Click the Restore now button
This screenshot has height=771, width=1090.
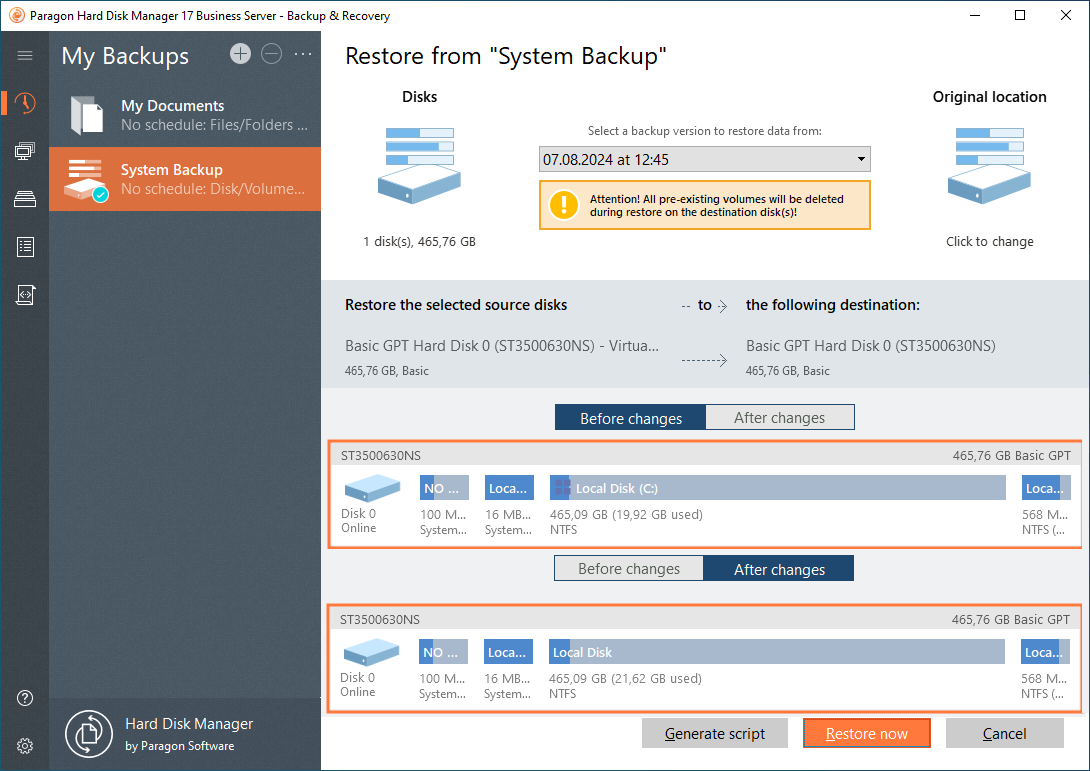pos(866,734)
